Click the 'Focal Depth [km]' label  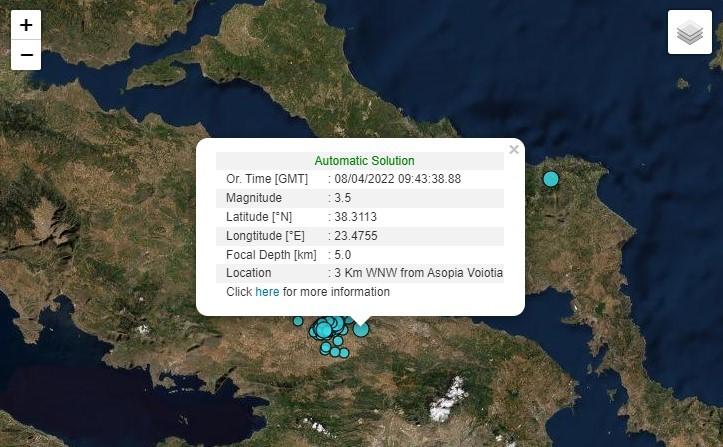point(271,255)
